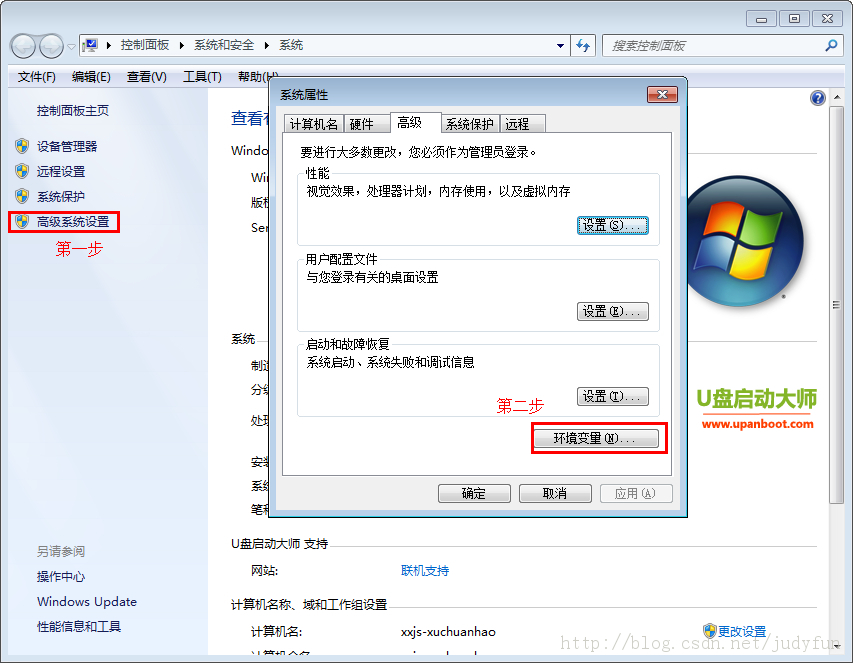The width and height of the screenshot is (853, 663).
Task: Click the search magnifier icon
Action: click(x=831, y=46)
